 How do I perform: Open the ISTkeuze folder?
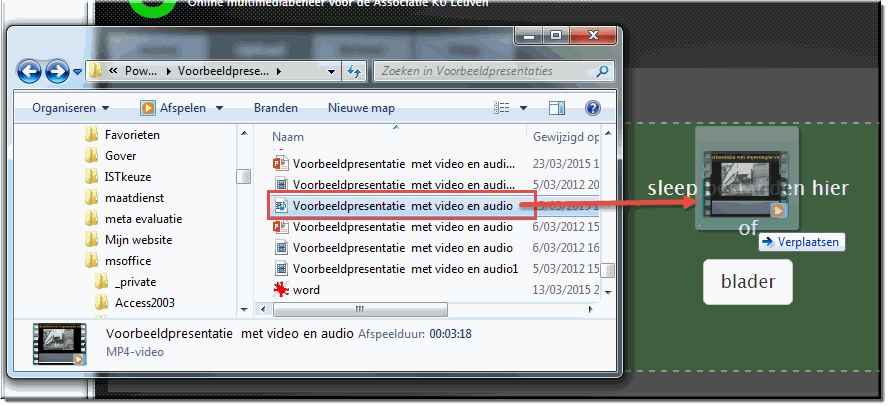[x=128, y=177]
